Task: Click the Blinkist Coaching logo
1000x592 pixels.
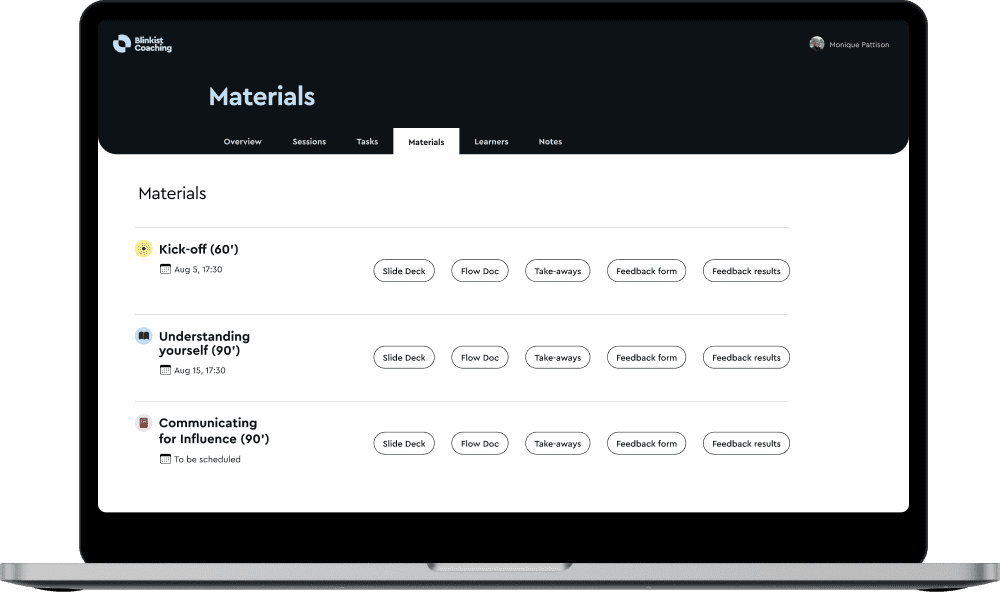Action: click(x=142, y=44)
